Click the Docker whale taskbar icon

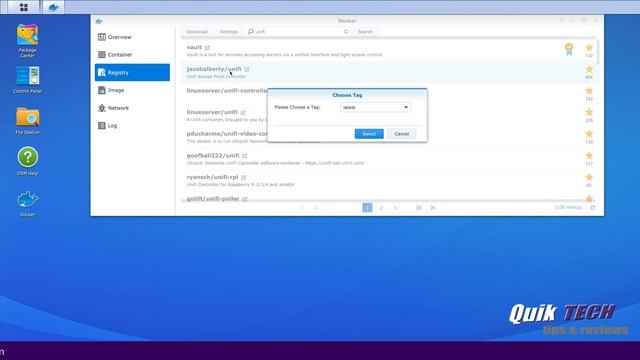[53, 7]
